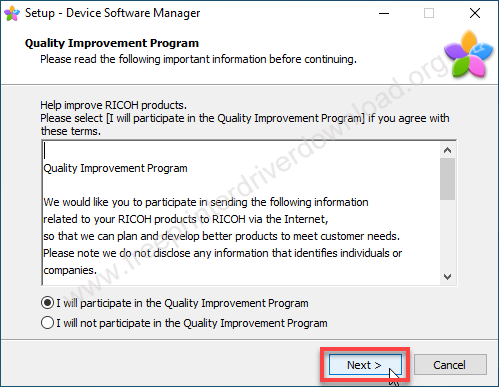Click the "related to your RICOH products" line

[186, 219]
